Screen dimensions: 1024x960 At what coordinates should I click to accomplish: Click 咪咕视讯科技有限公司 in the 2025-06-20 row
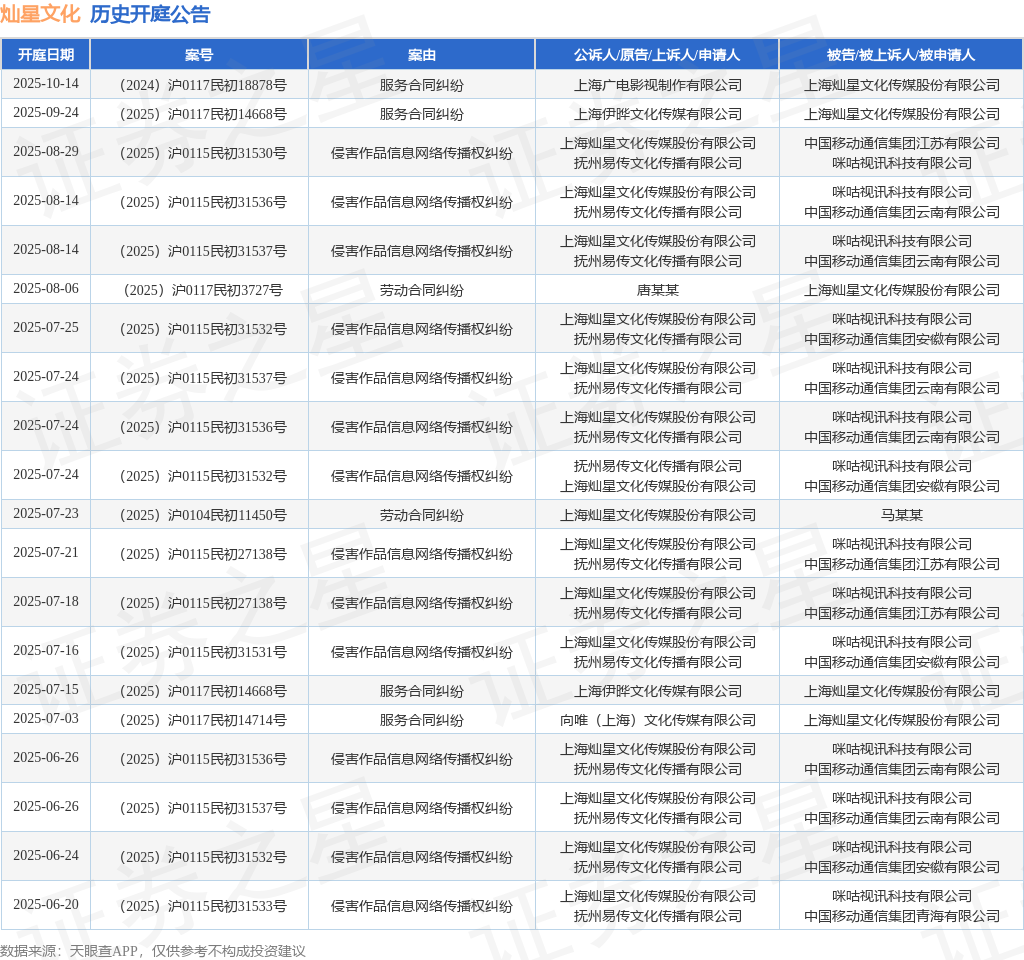pyautogui.click(x=902, y=896)
